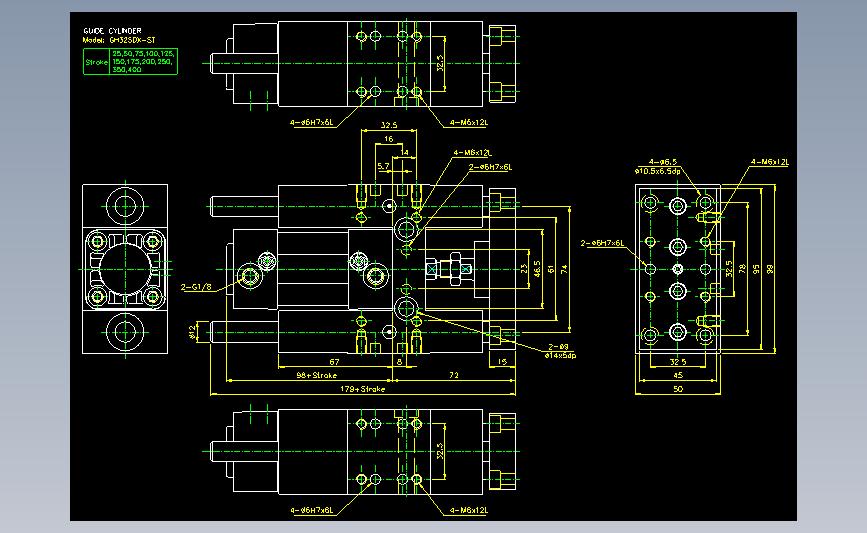Click "4-ø6H7x6L" callout under the top view
The height and width of the screenshot is (533, 867).
coord(312,123)
